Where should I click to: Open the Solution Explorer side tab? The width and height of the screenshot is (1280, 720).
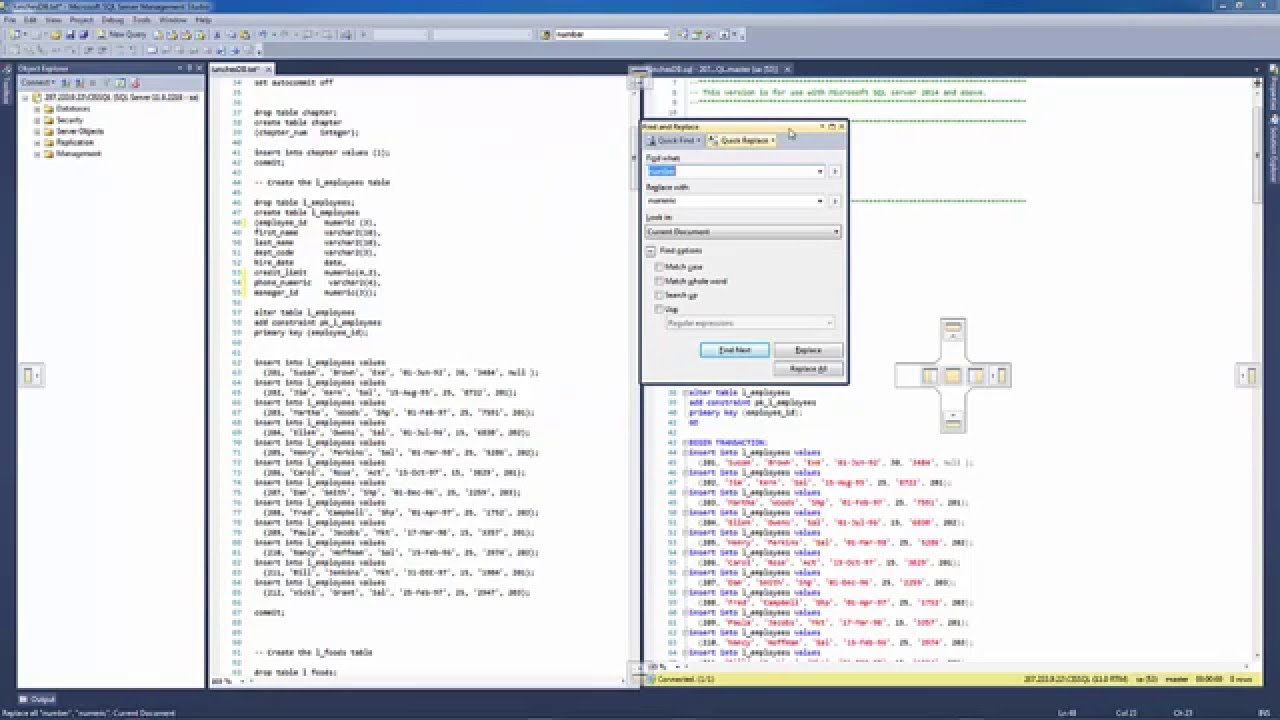(x=1274, y=148)
